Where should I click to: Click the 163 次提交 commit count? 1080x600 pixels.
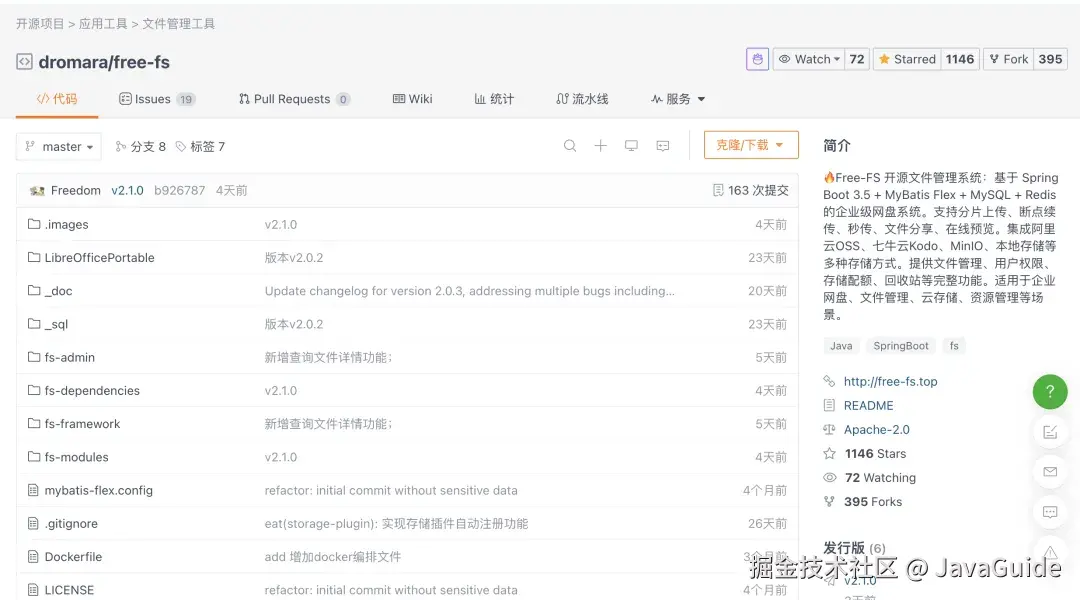pos(751,190)
